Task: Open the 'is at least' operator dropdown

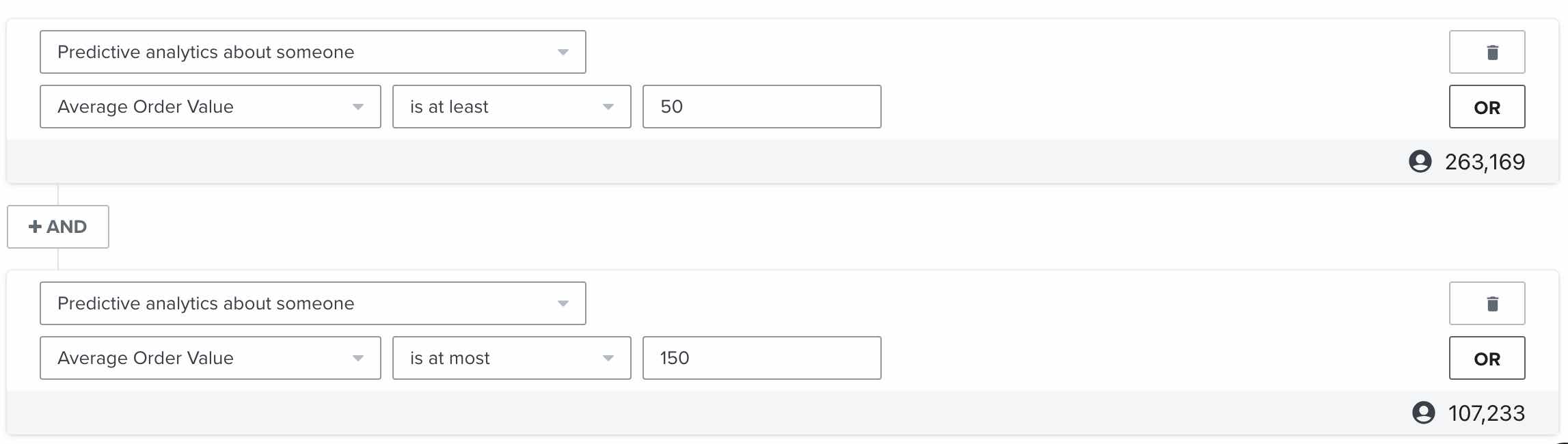Action: (512, 107)
